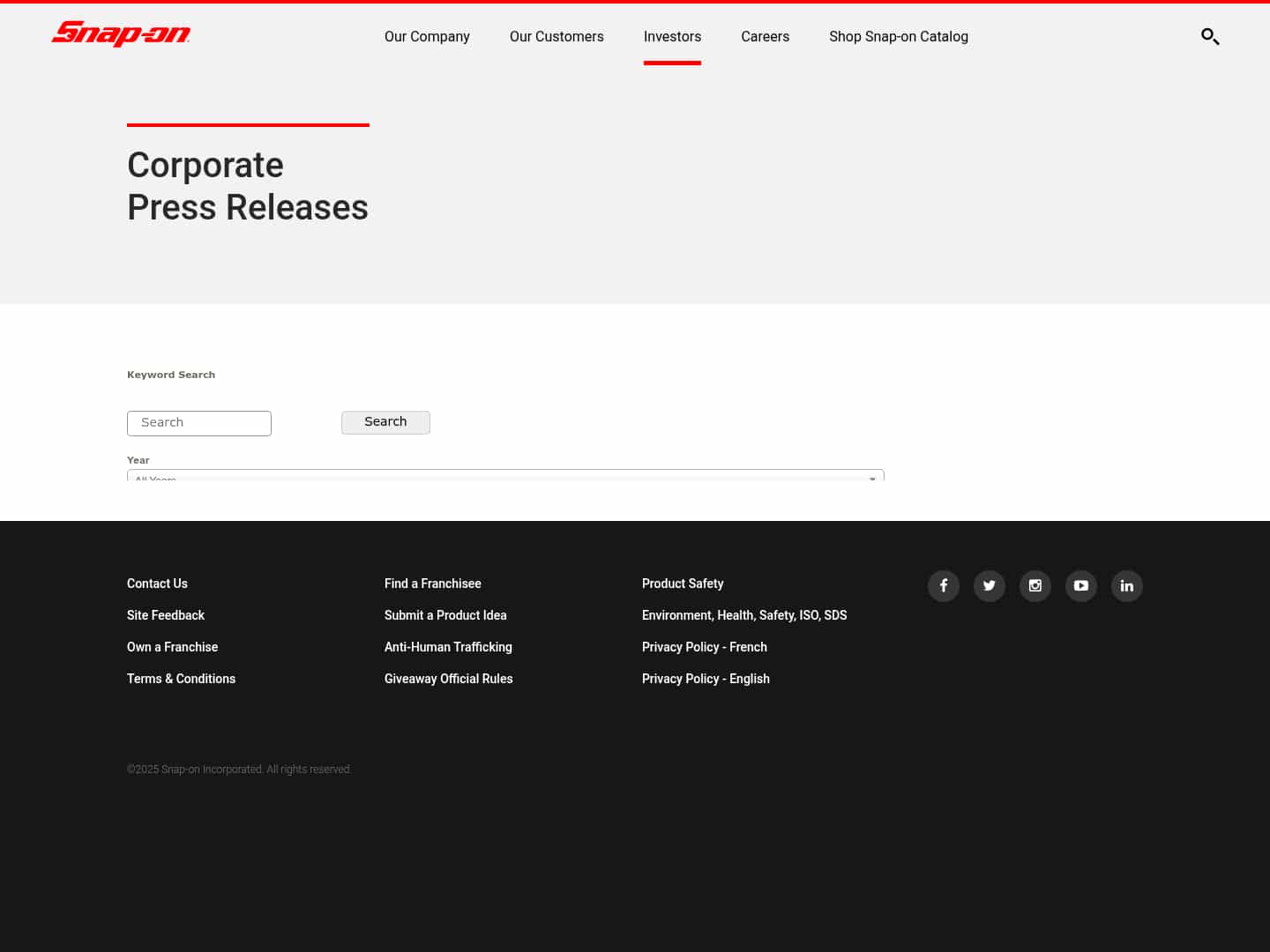The height and width of the screenshot is (952, 1270).
Task: Open the Submit a Product Idea page
Action: [445, 615]
